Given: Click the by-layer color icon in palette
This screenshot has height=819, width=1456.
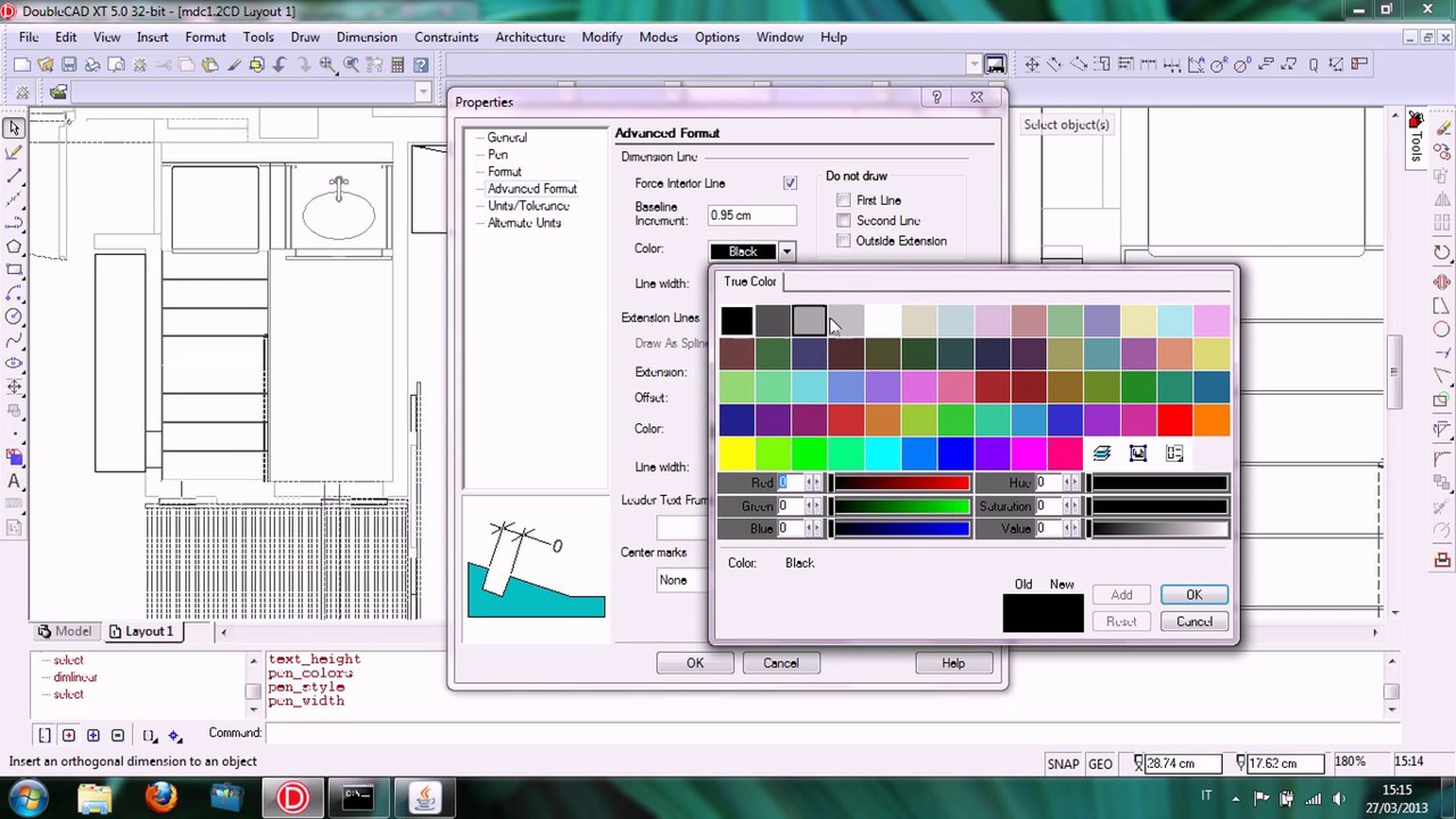Looking at the screenshot, I should tap(1102, 453).
